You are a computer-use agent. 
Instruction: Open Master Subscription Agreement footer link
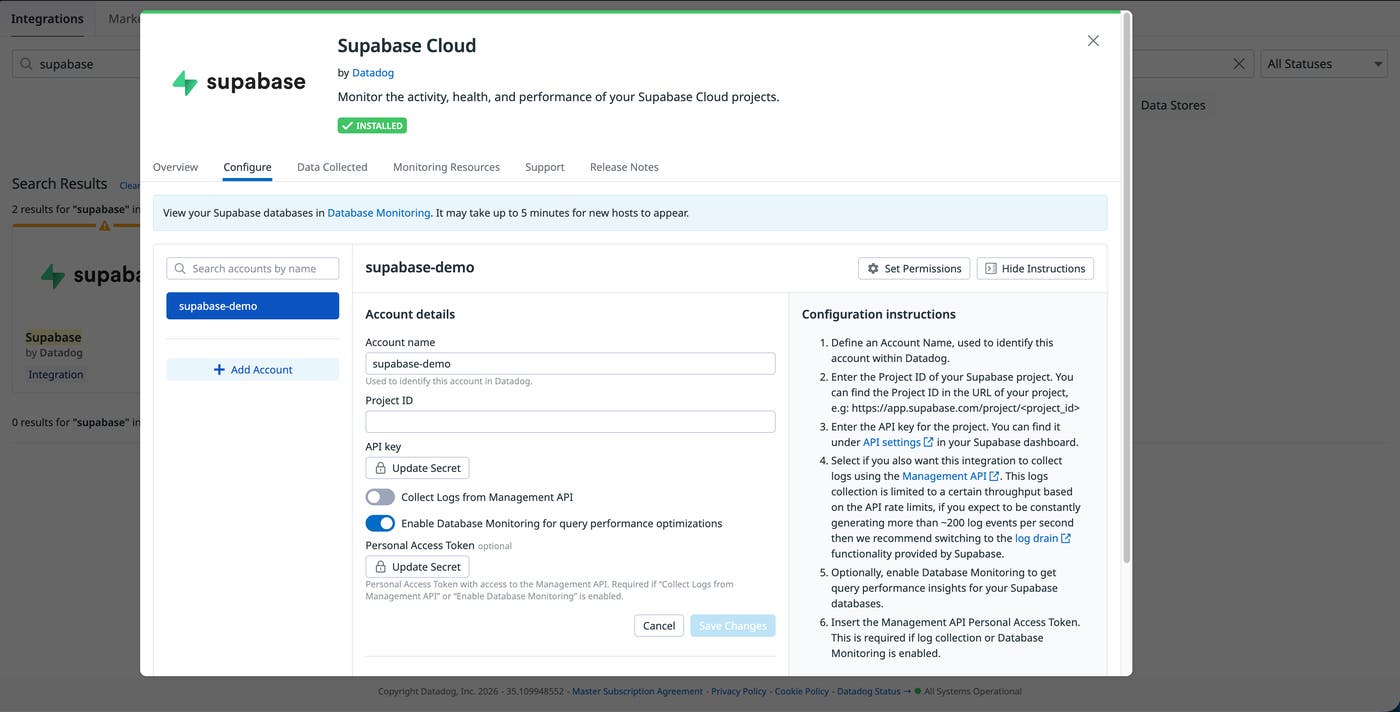coord(637,691)
